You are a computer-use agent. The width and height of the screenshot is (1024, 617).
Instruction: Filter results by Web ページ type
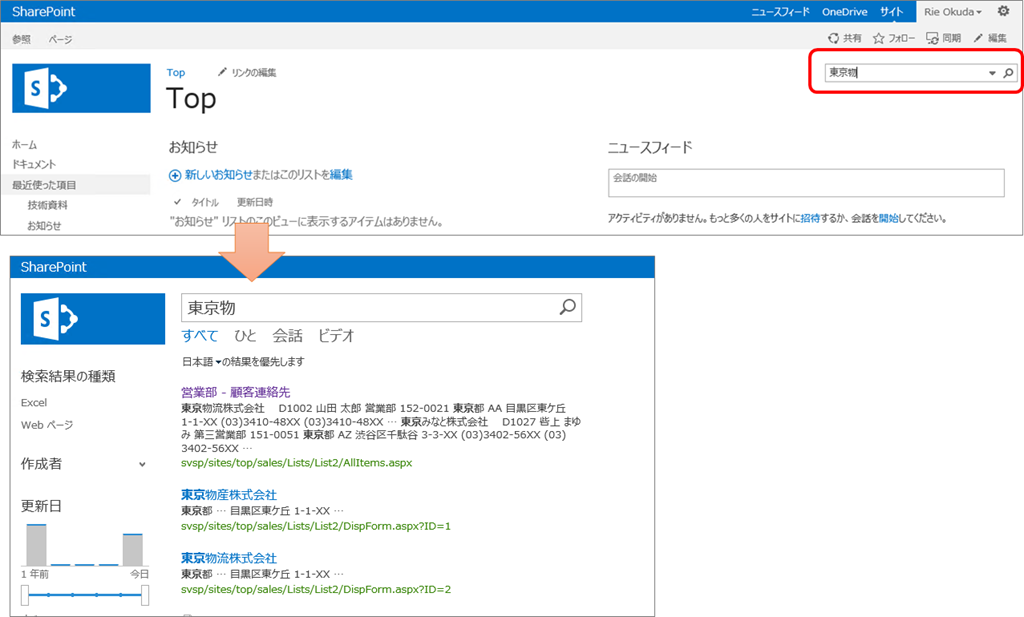pyautogui.click(x=47, y=425)
